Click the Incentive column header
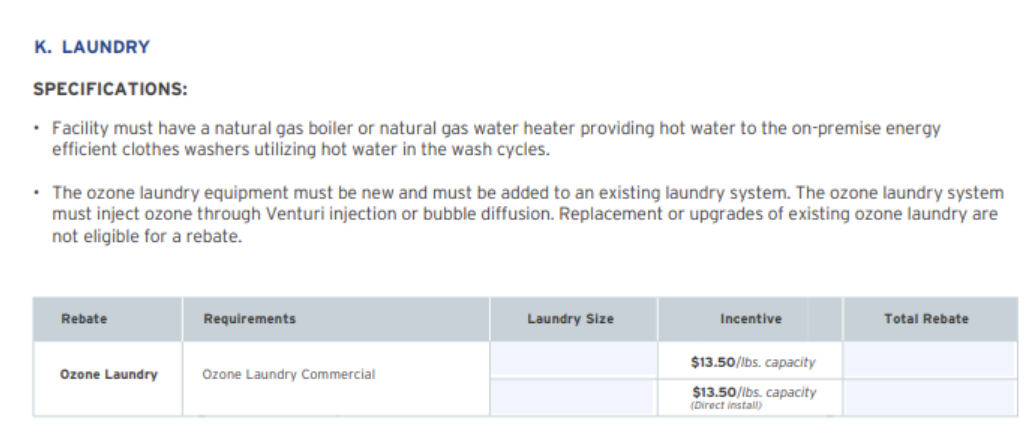Screen dimensions: 1036x446 point(751,318)
